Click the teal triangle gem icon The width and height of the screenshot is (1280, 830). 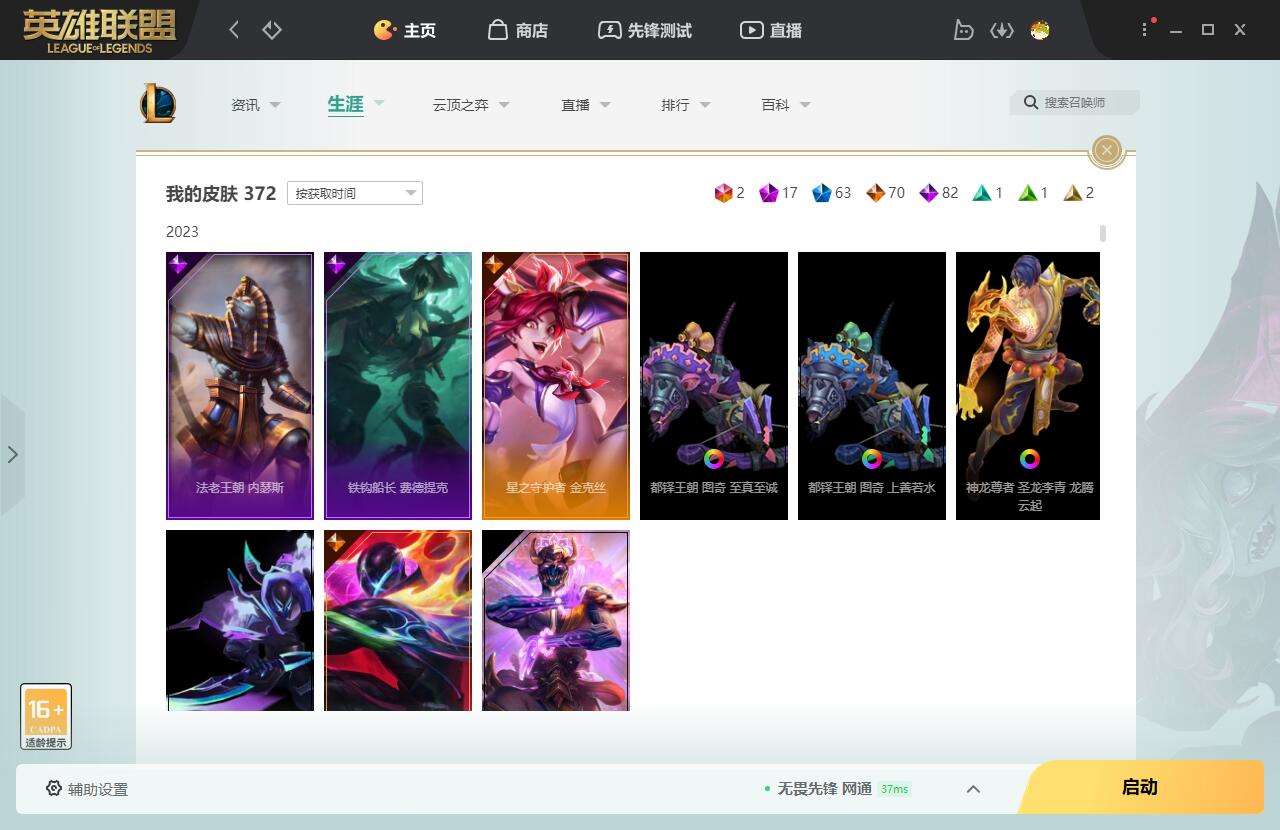tap(981, 193)
